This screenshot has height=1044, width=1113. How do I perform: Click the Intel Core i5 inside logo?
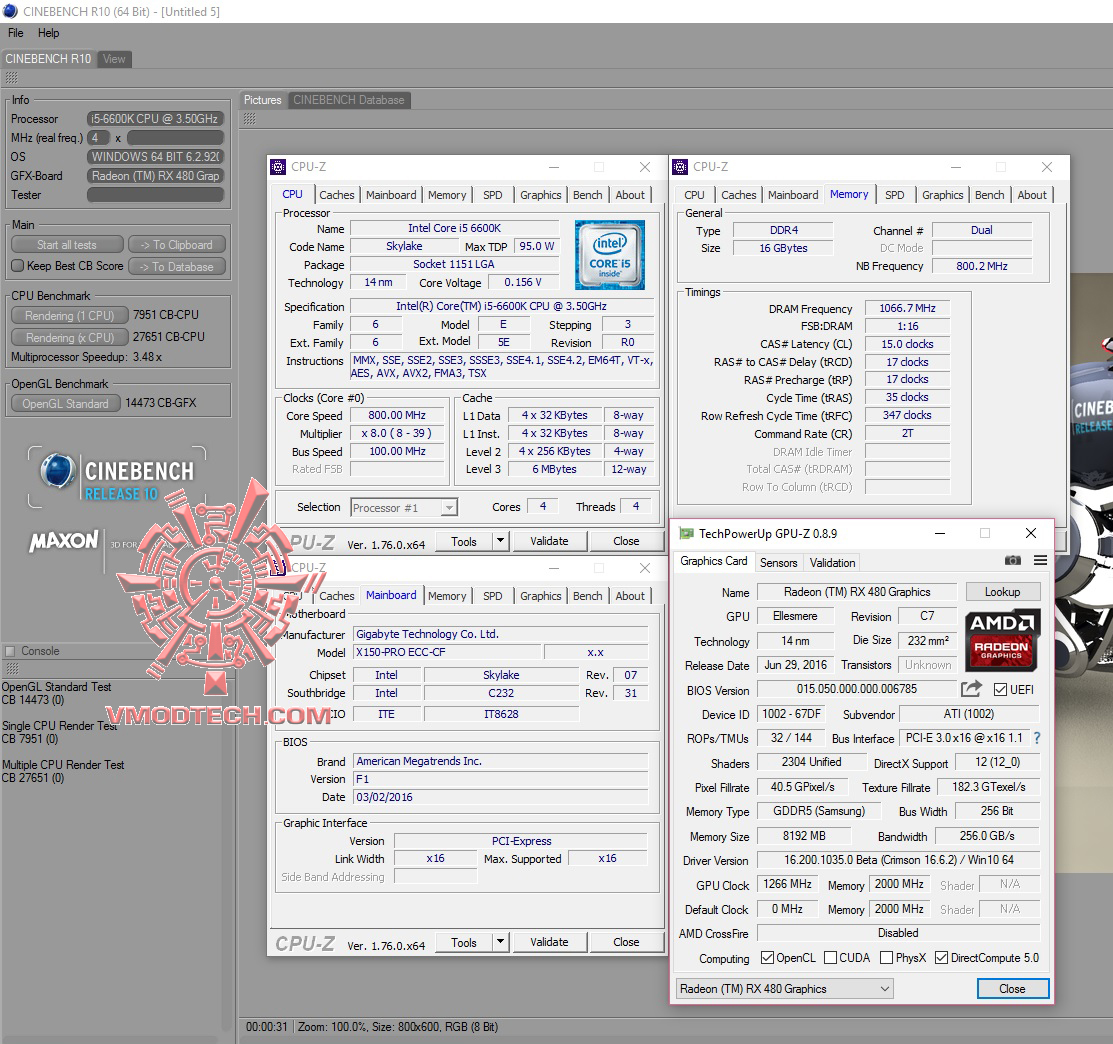point(610,255)
